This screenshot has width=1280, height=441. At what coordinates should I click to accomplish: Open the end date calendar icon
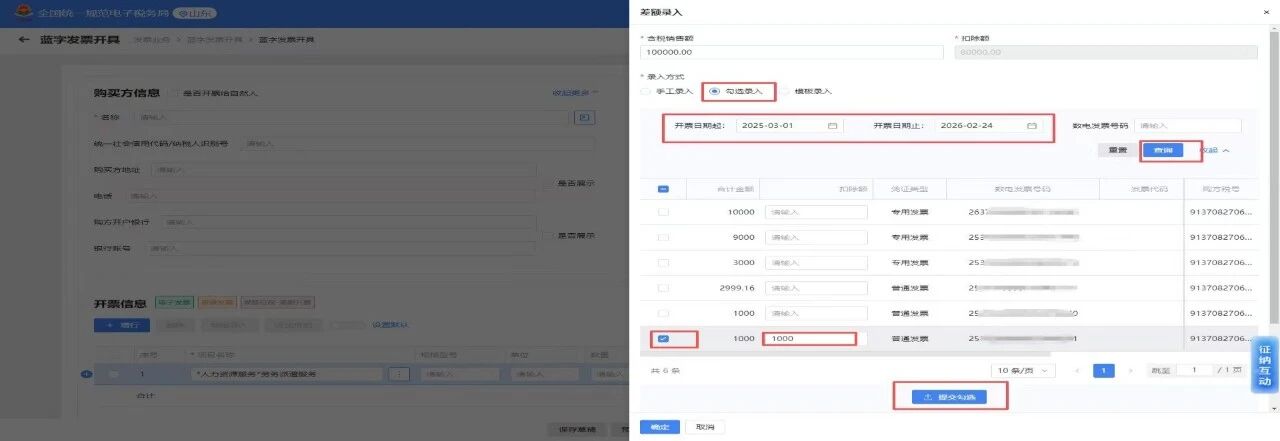click(1031, 126)
